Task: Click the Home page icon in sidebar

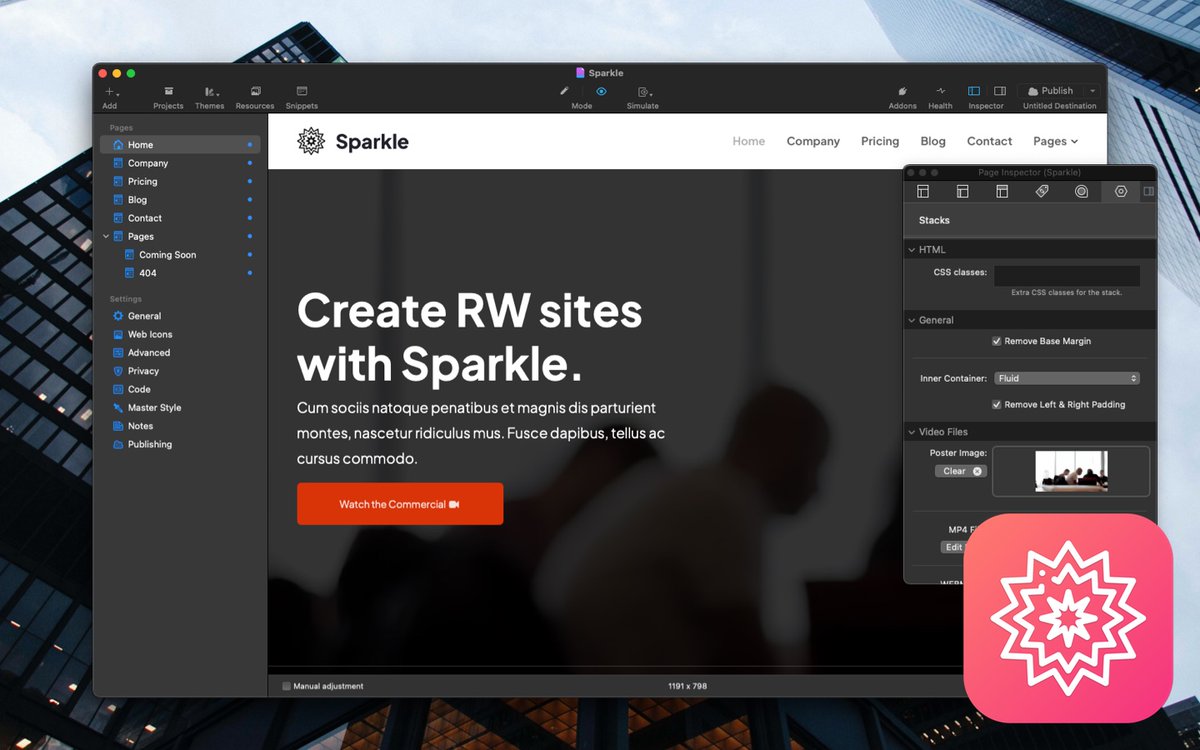Action: pos(118,145)
